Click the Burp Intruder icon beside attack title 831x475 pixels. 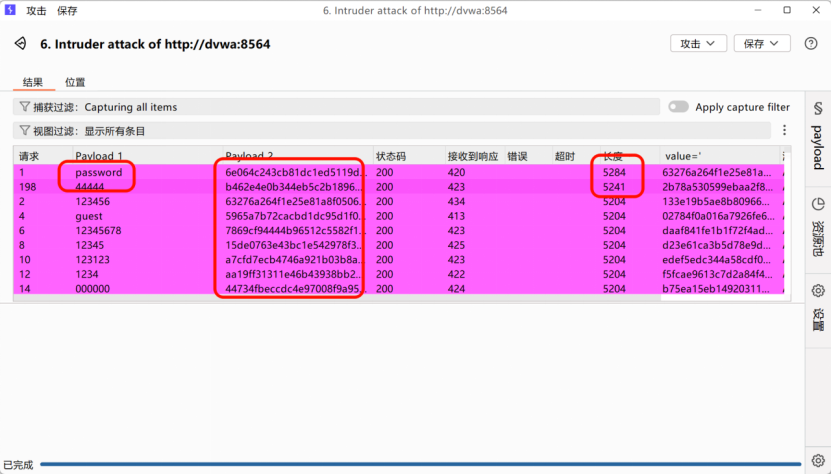pyautogui.click(x=20, y=44)
